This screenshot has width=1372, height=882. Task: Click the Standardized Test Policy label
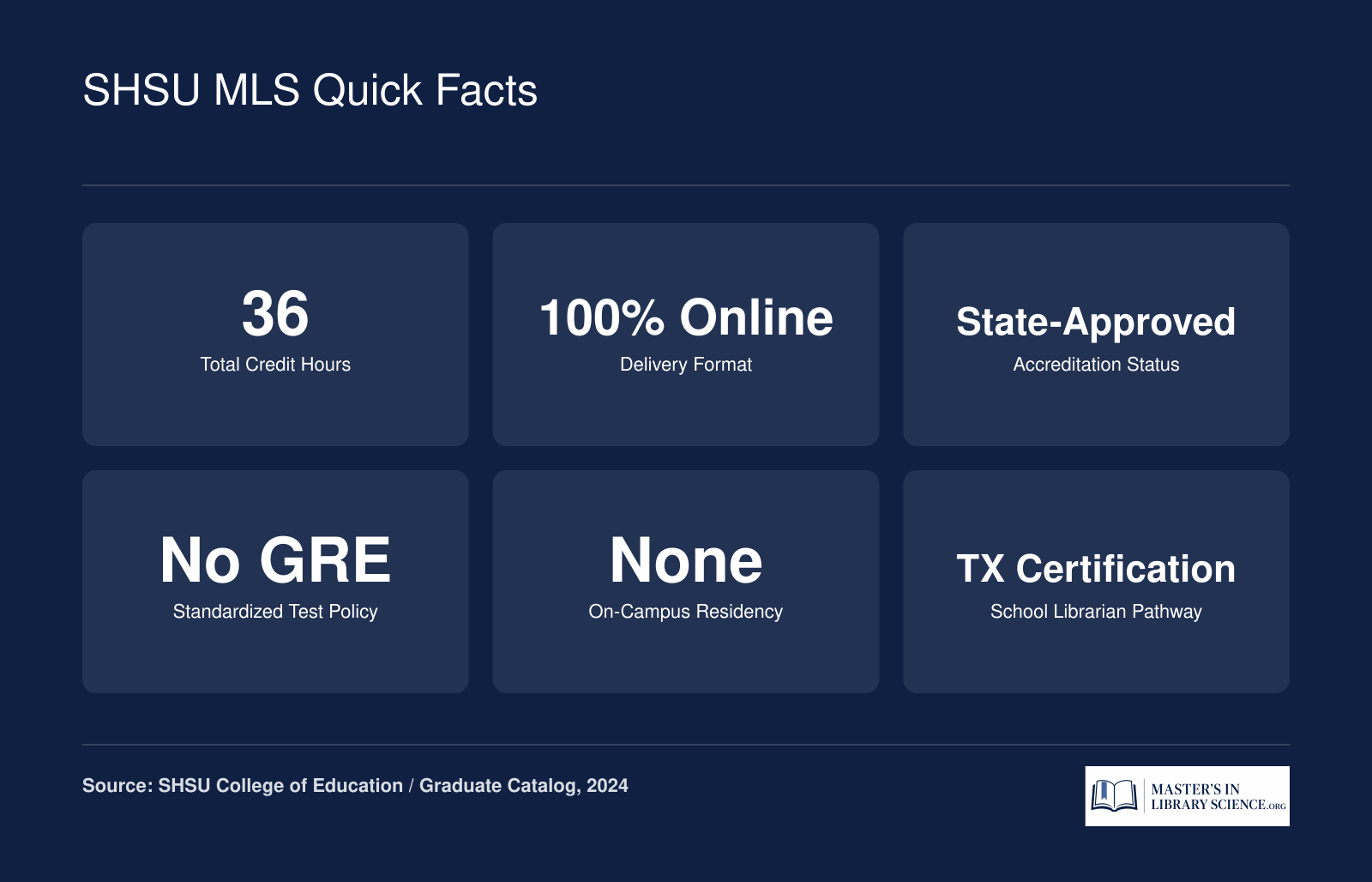[275, 612]
